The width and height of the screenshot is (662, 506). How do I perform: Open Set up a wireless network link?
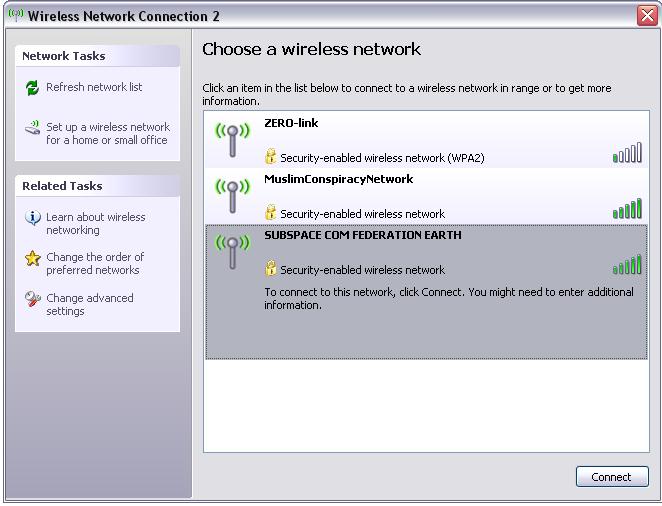[x=108, y=133]
